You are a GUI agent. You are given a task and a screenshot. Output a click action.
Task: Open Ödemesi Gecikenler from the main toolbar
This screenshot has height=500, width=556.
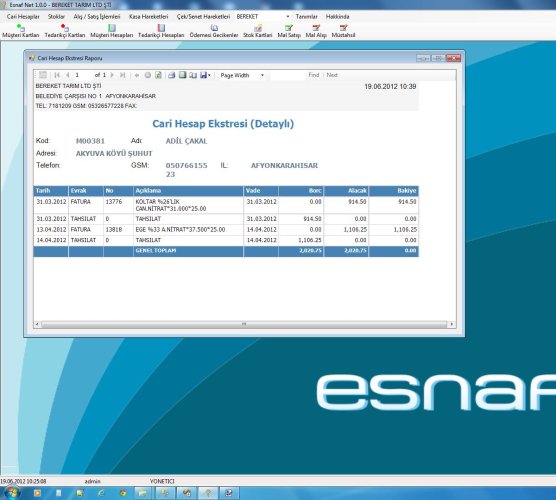[x=214, y=31]
